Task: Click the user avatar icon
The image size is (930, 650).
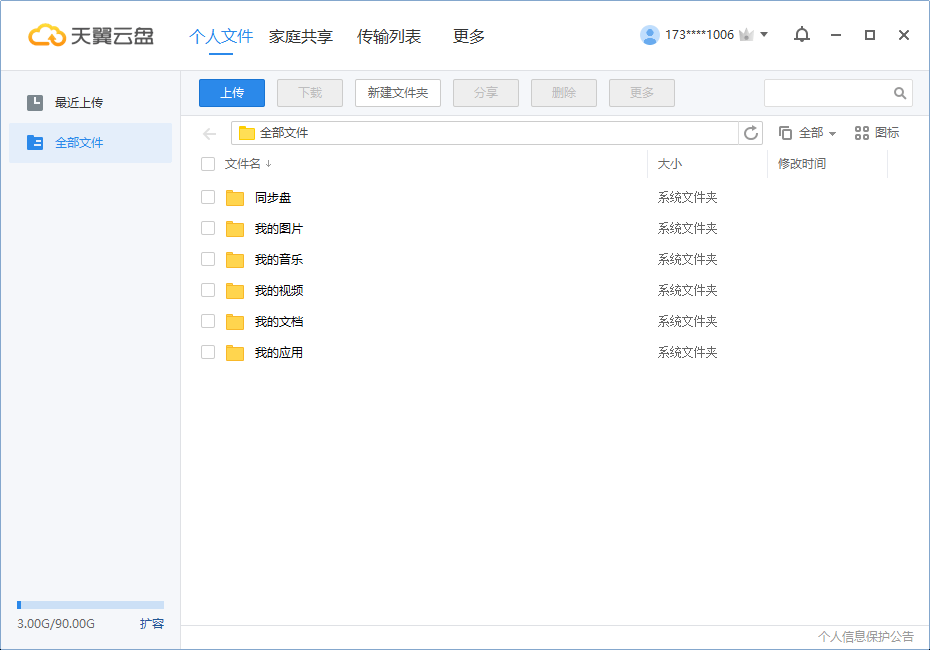Action: 649,34
